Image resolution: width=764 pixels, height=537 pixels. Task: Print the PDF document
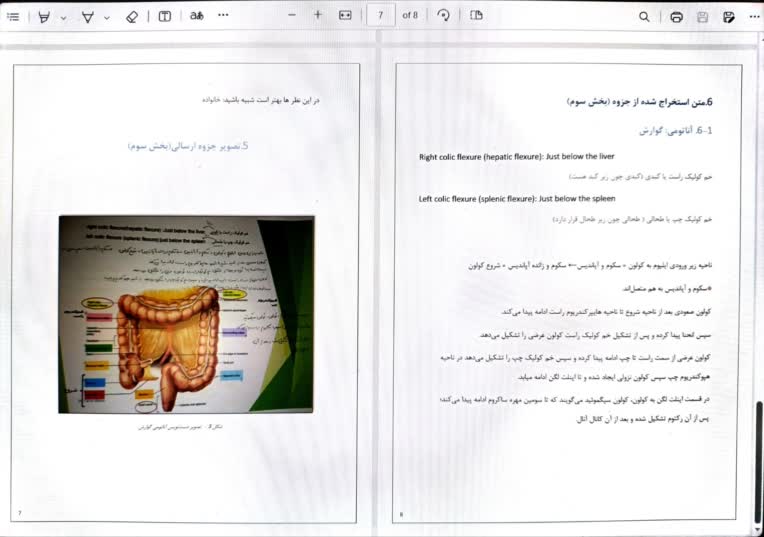pos(676,17)
